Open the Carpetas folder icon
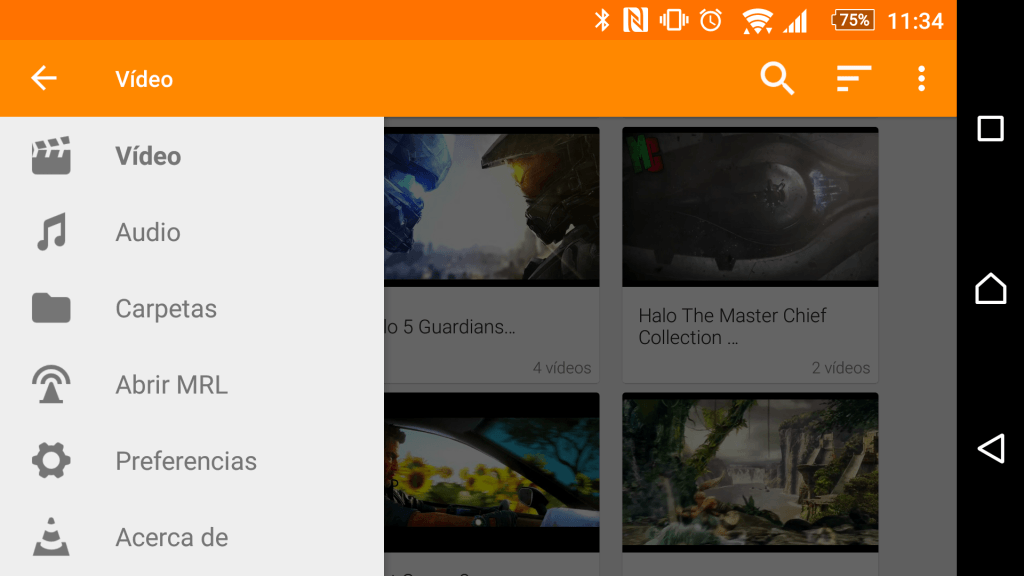The image size is (1024, 576). (50, 308)
